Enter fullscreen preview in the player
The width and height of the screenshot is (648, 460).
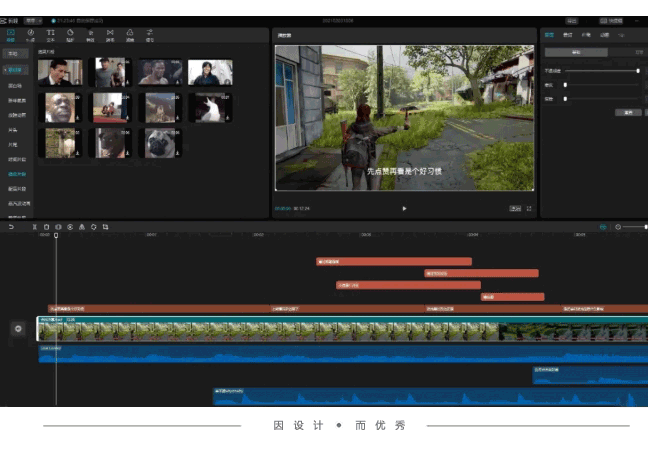click(x=529, y=208)
